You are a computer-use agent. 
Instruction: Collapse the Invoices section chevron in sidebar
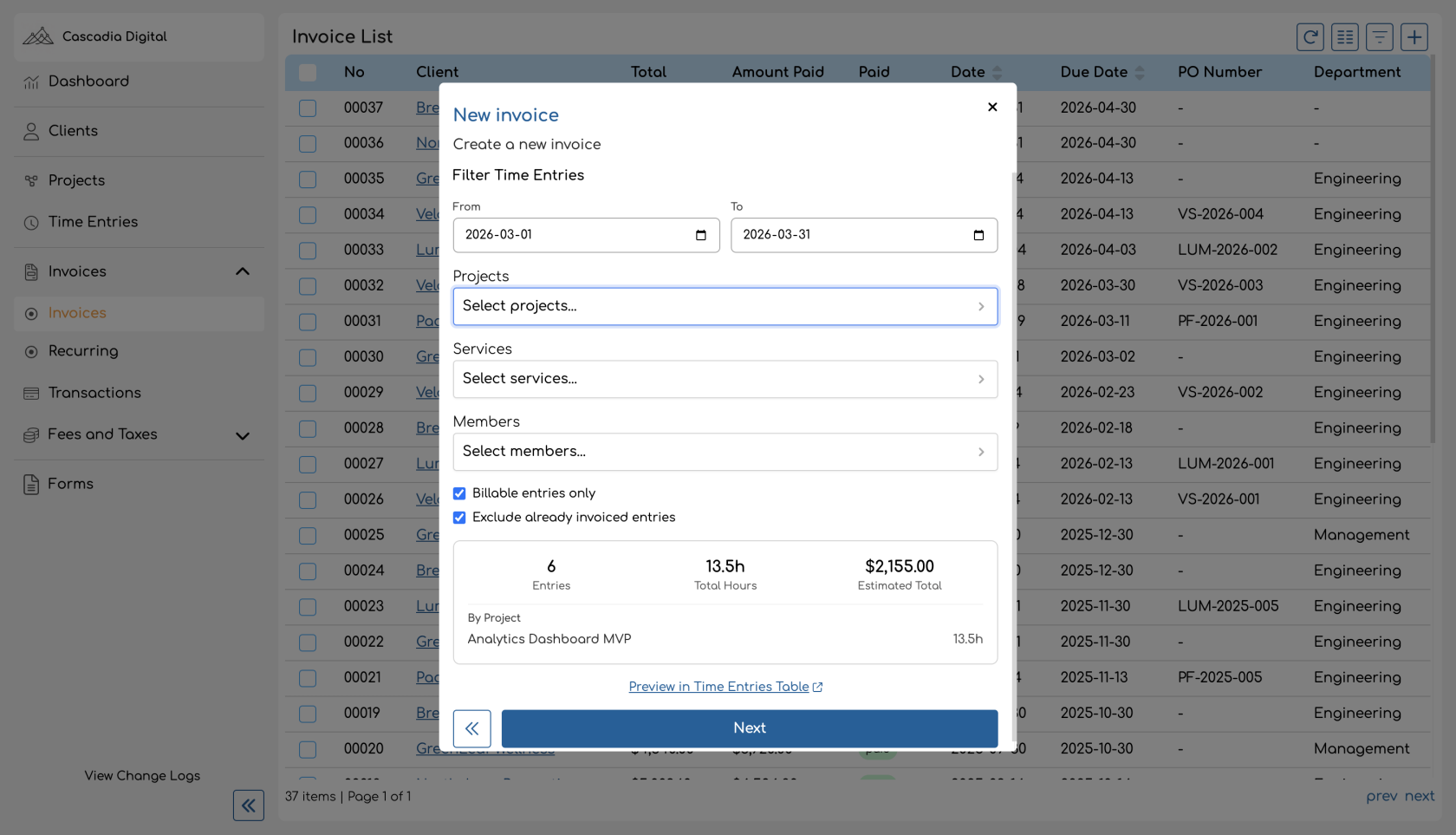[243, 271]
